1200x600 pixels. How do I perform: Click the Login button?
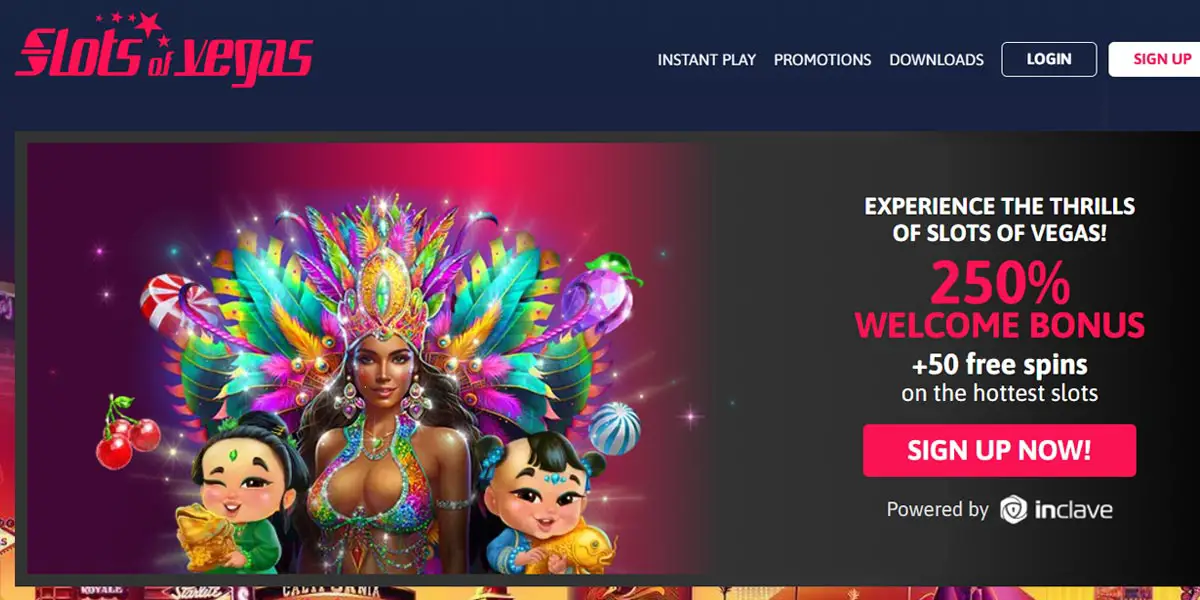(1049, 59)
